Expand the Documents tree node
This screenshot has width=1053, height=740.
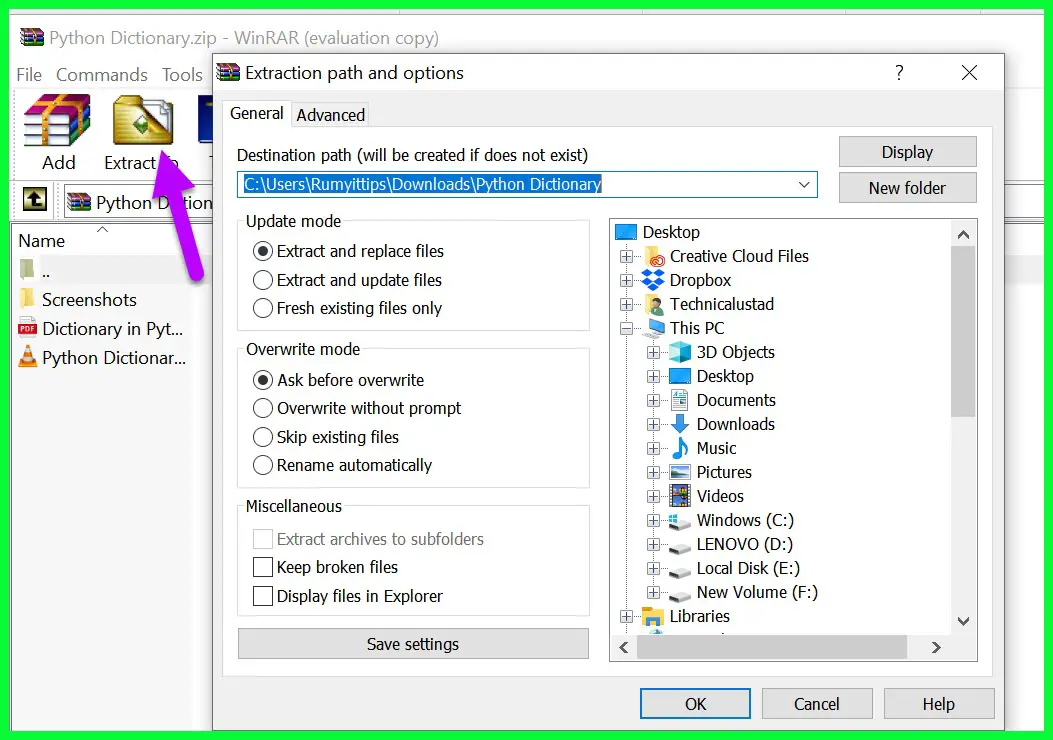click(x=653, y=400)
